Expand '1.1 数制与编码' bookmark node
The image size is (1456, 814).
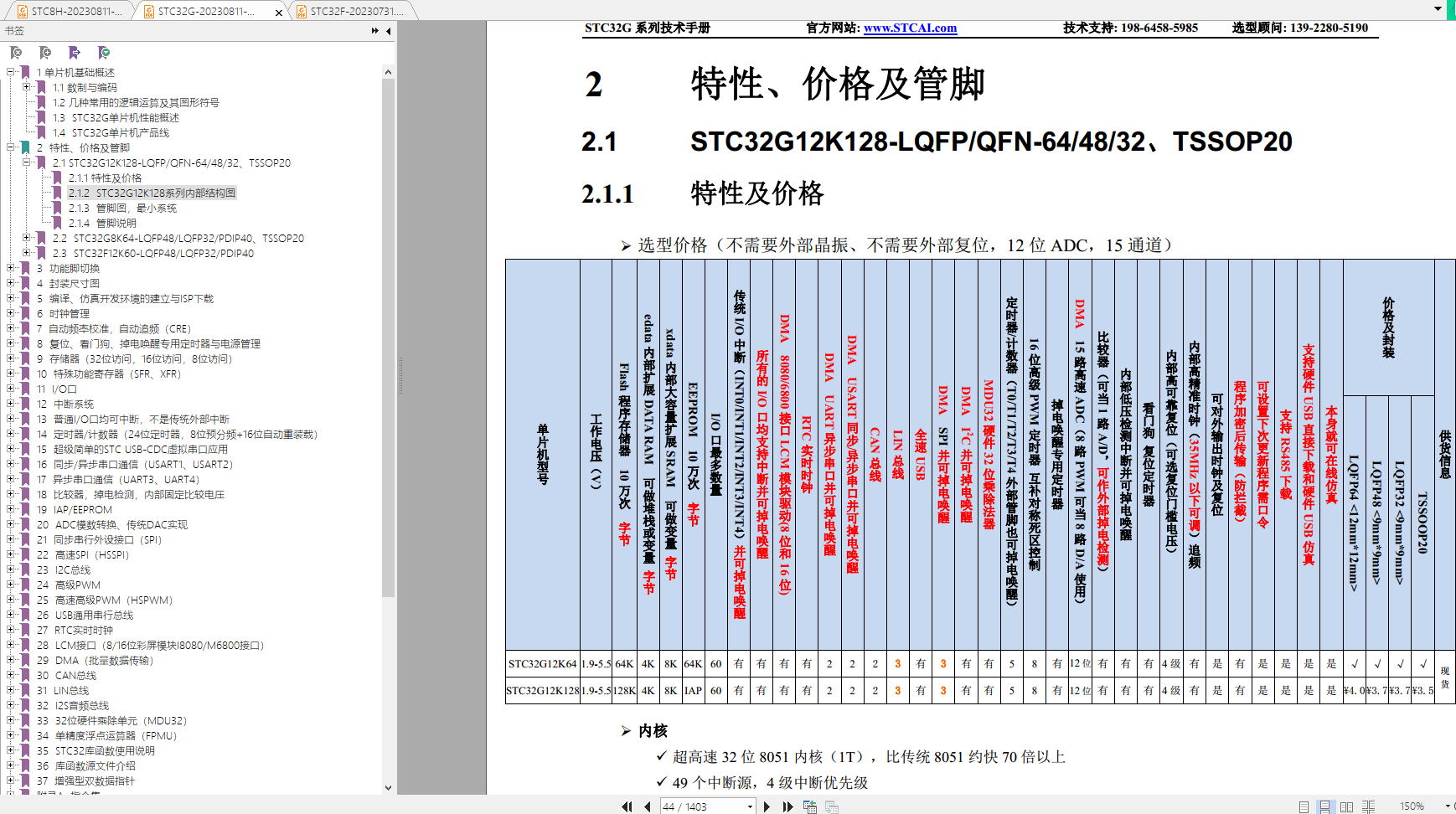[26, 87]
